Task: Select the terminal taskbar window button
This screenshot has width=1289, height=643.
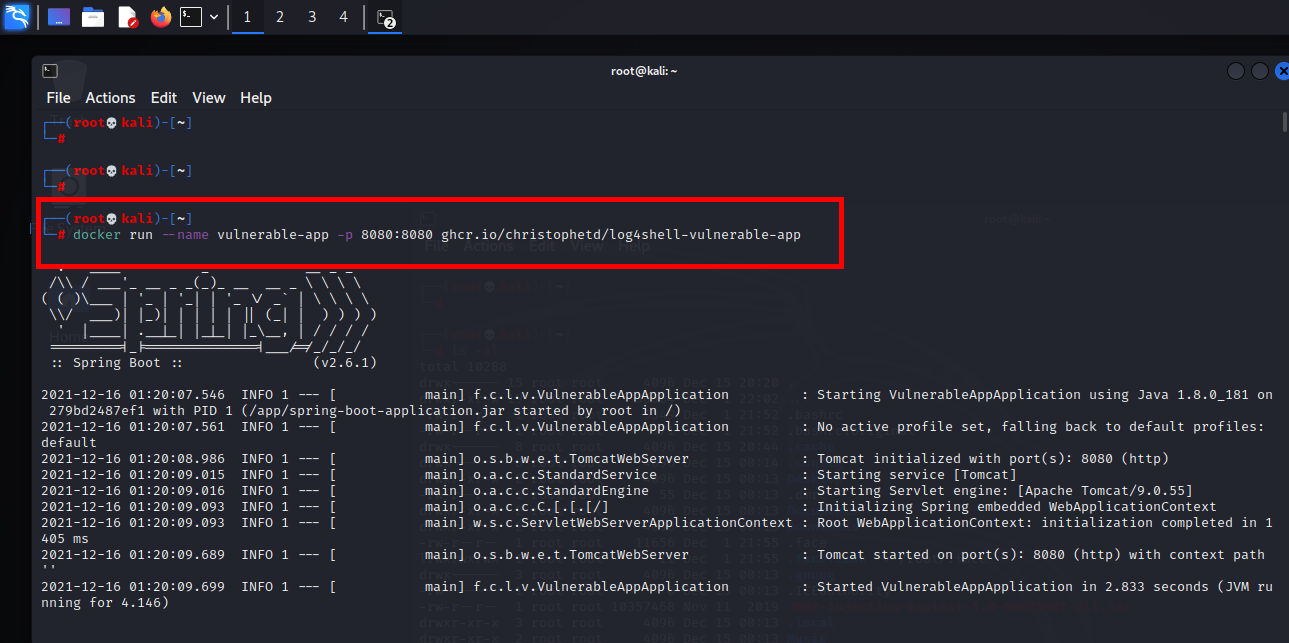Action: (x=385, y=17)
